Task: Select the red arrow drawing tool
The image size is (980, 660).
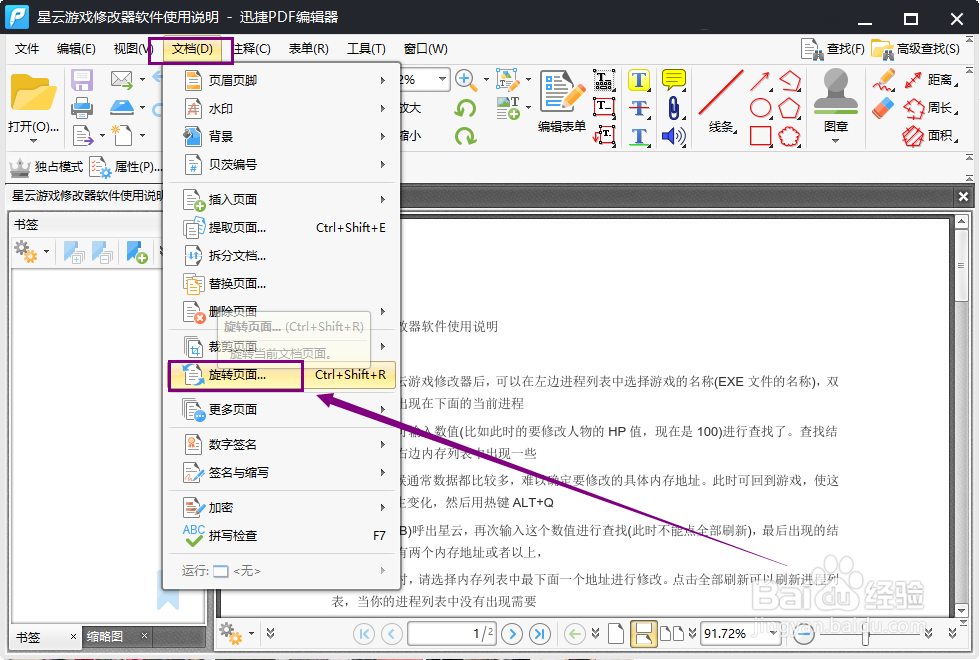Action: [759, 81]
